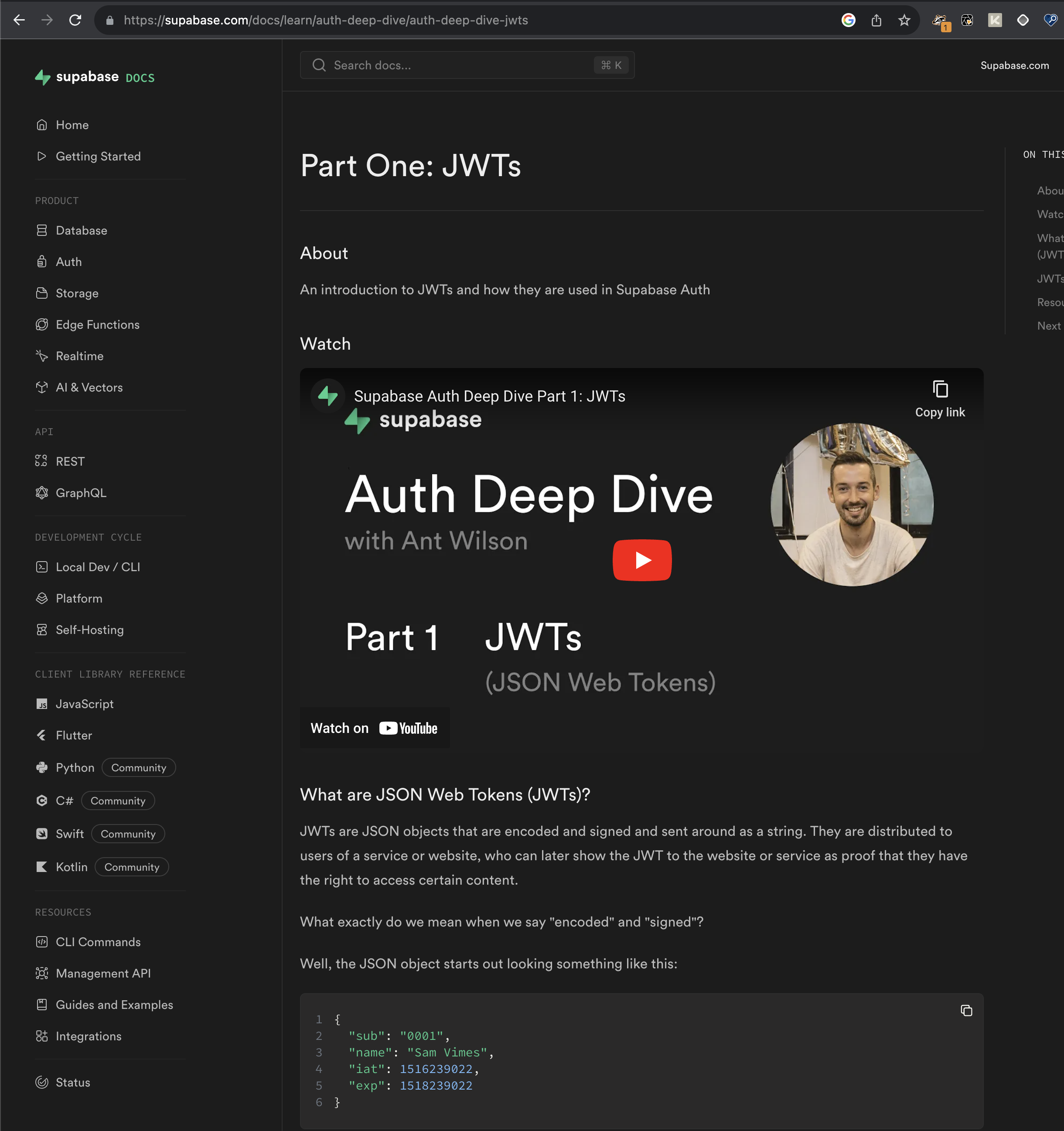Select the REST API icon
This screenshot has width=1064, height=1131.
(x=42, y=461)
